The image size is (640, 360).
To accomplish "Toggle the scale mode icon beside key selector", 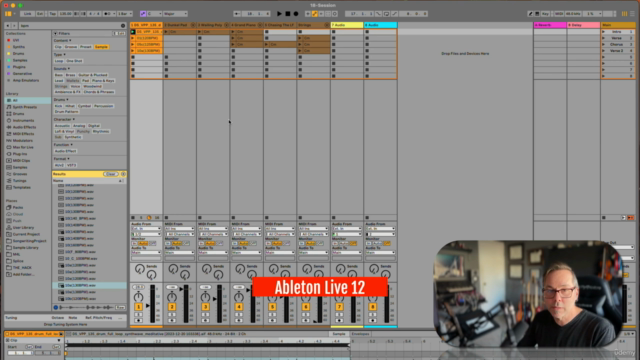I will pyautogui.click(x=143, y=13).
